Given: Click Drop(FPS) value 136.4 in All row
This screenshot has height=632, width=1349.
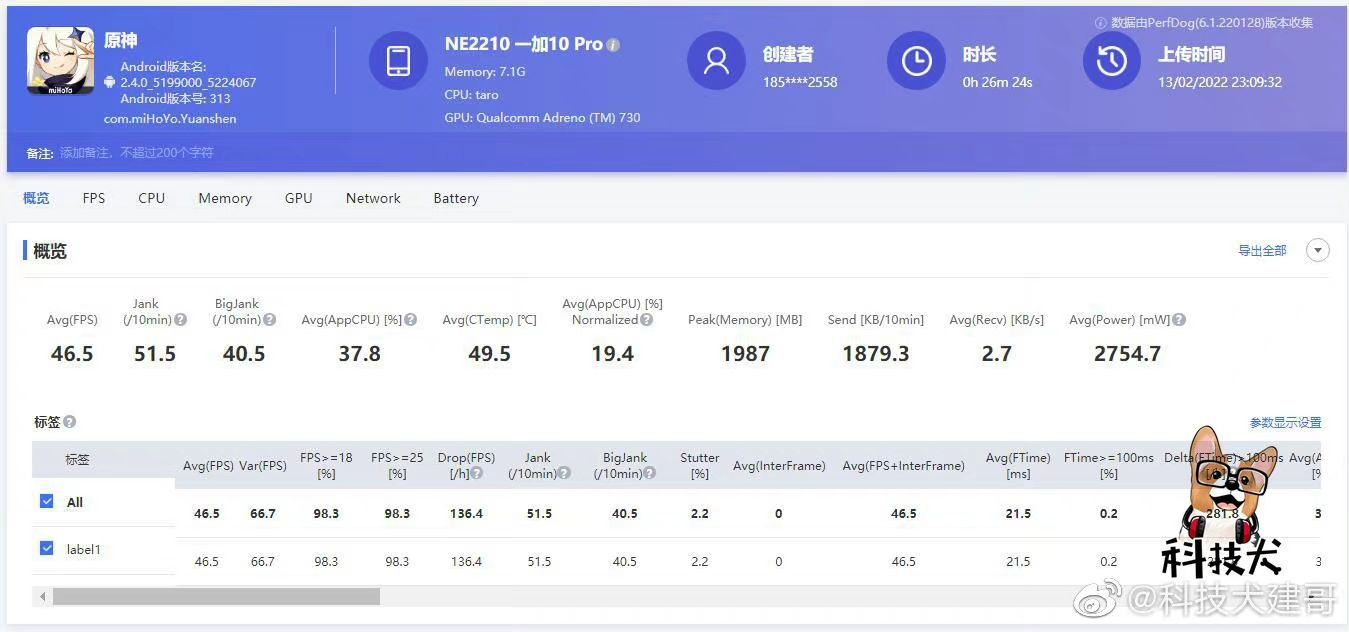Looking at the screenshot, I should 467,514.
